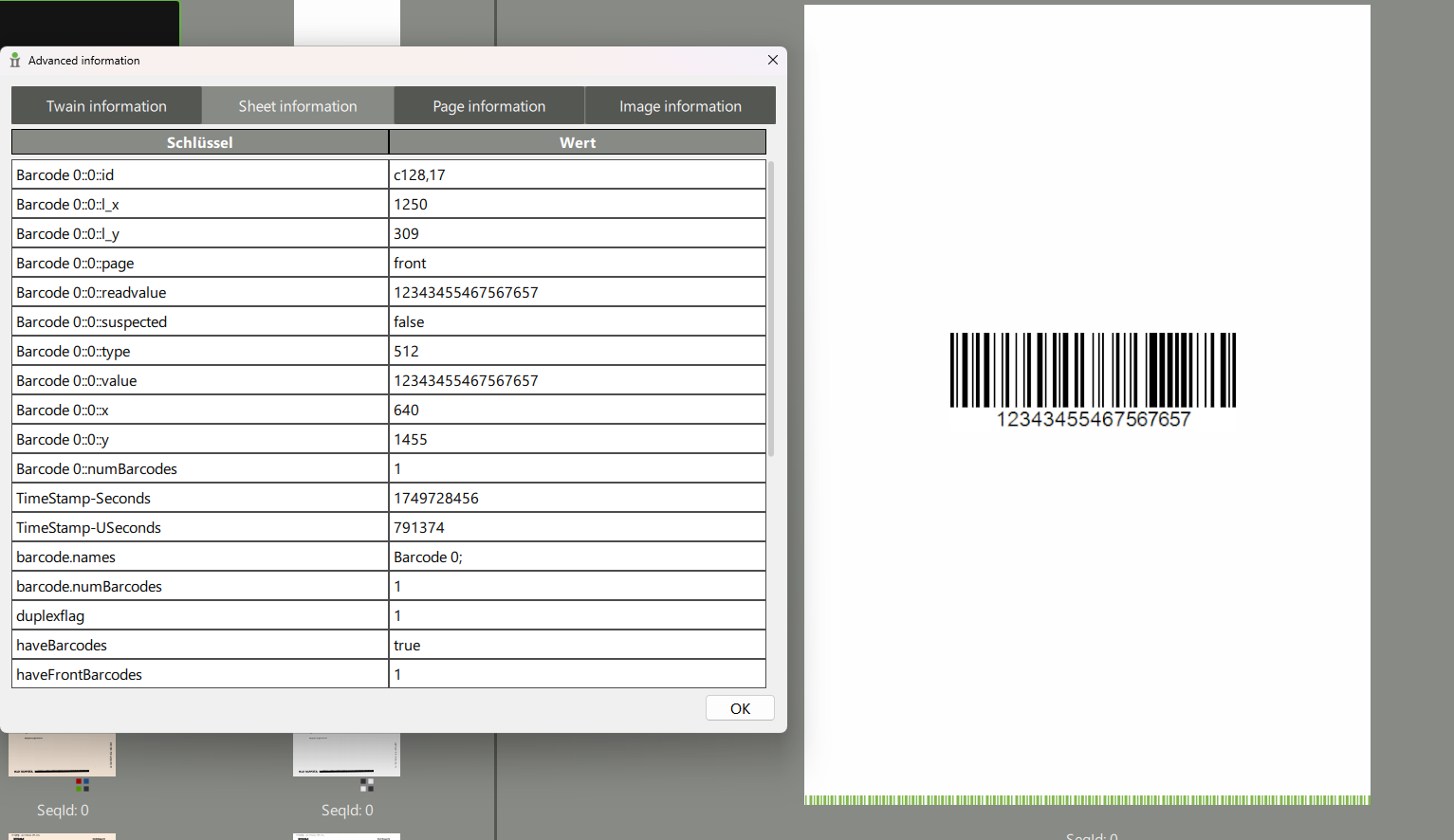
Task: Select the duplexflag key cell
Action: [x=200, y=615]
